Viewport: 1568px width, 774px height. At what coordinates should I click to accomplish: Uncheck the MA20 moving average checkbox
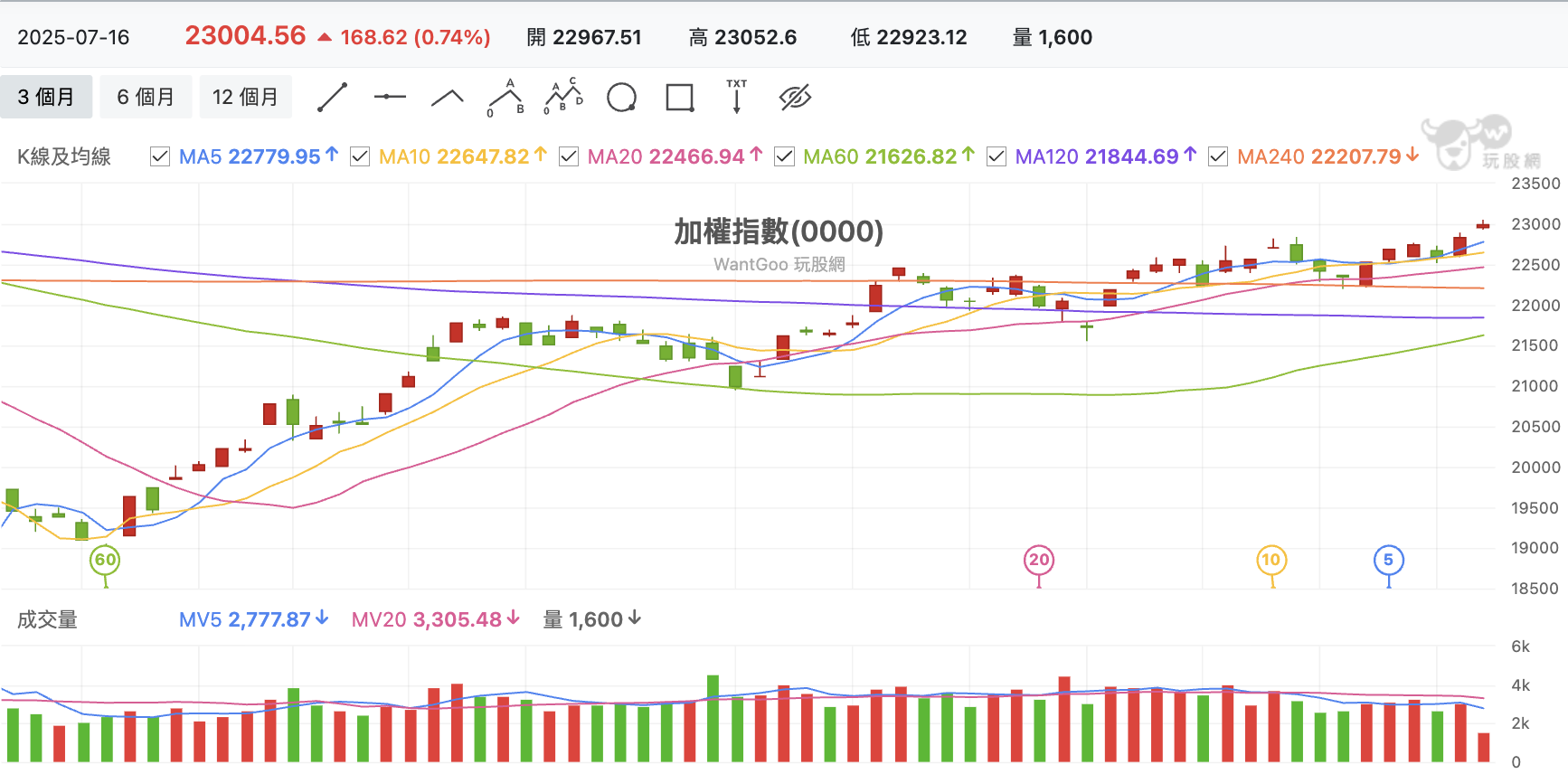tap(569, 156)
